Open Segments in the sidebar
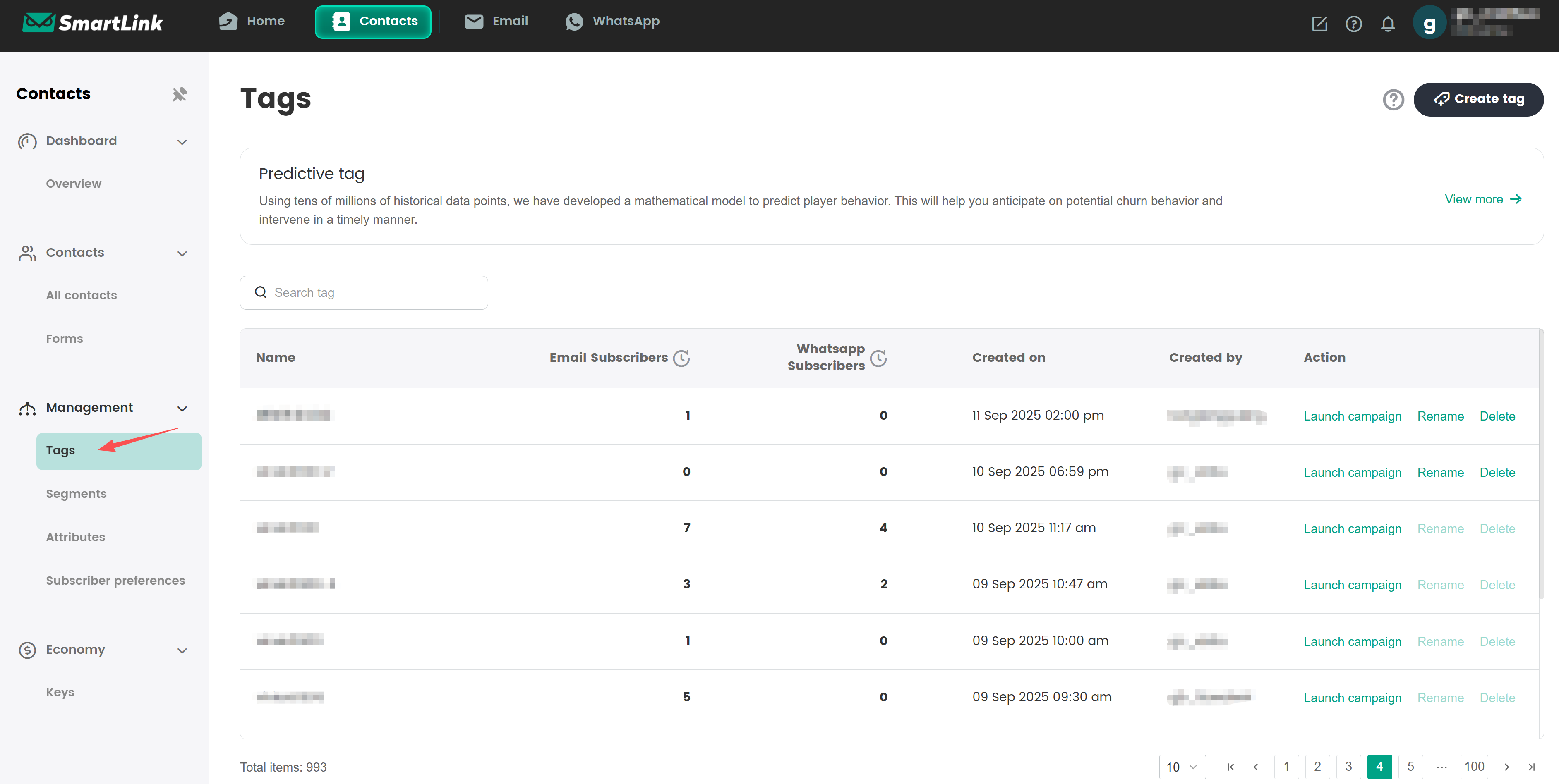Viewport: 1559px width, 784px height. pyautogui.click(x=76, y=494)
